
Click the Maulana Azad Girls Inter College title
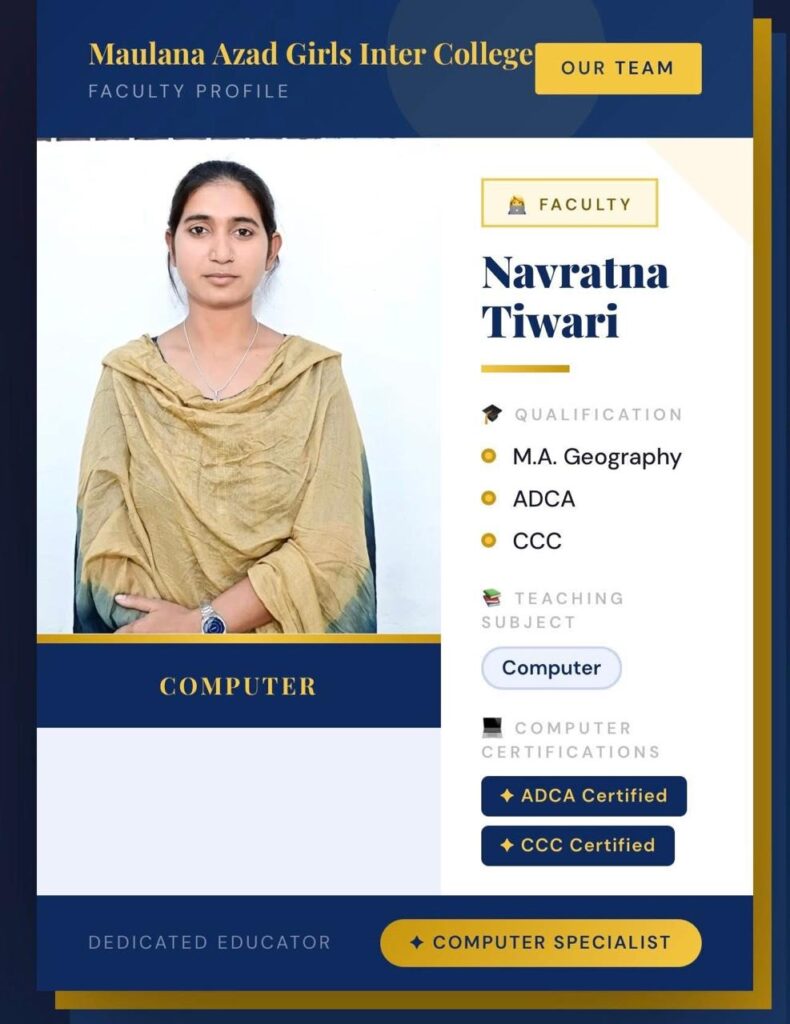(x=311, y=54)
